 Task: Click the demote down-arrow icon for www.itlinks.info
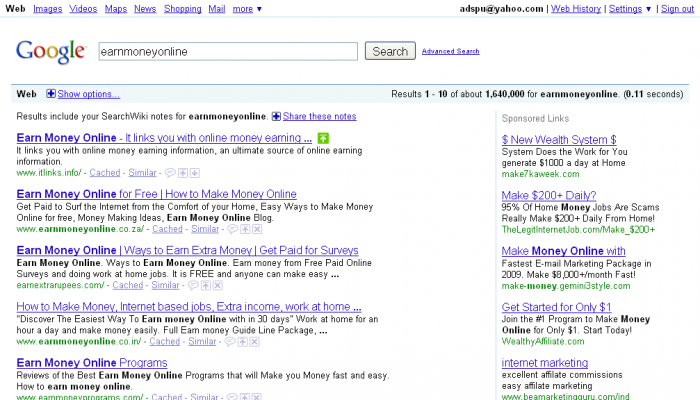pyautogui.click(x=195, y=173)
